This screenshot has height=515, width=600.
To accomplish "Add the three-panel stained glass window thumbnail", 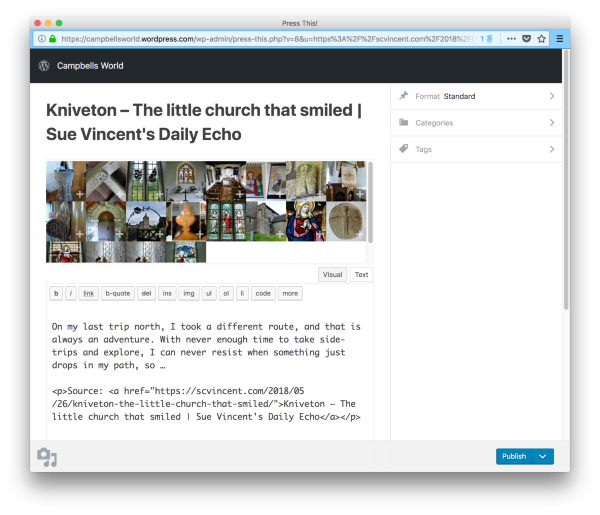I will click(x=226, y=221).
